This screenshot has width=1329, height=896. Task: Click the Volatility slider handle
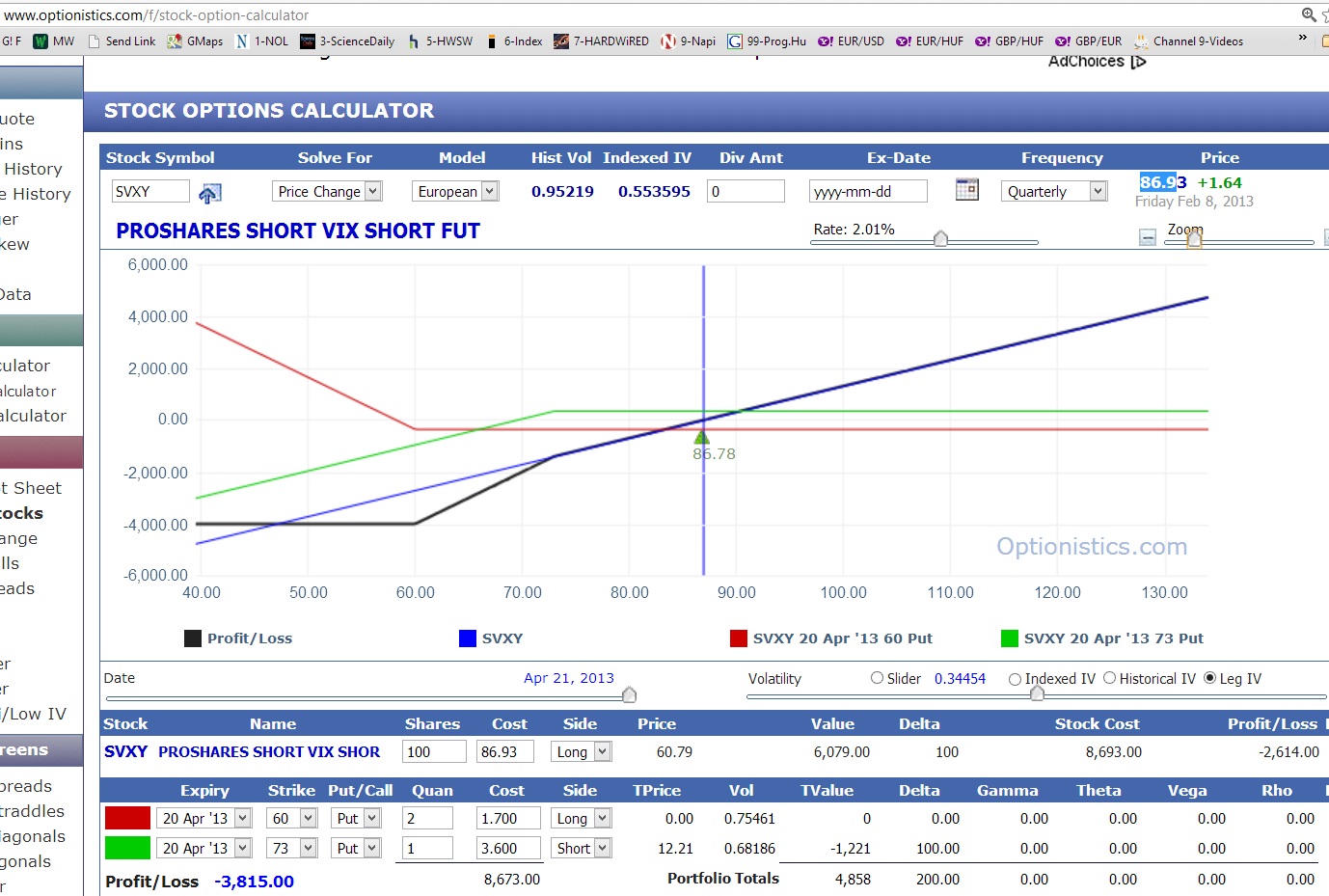pos(1038,693)
